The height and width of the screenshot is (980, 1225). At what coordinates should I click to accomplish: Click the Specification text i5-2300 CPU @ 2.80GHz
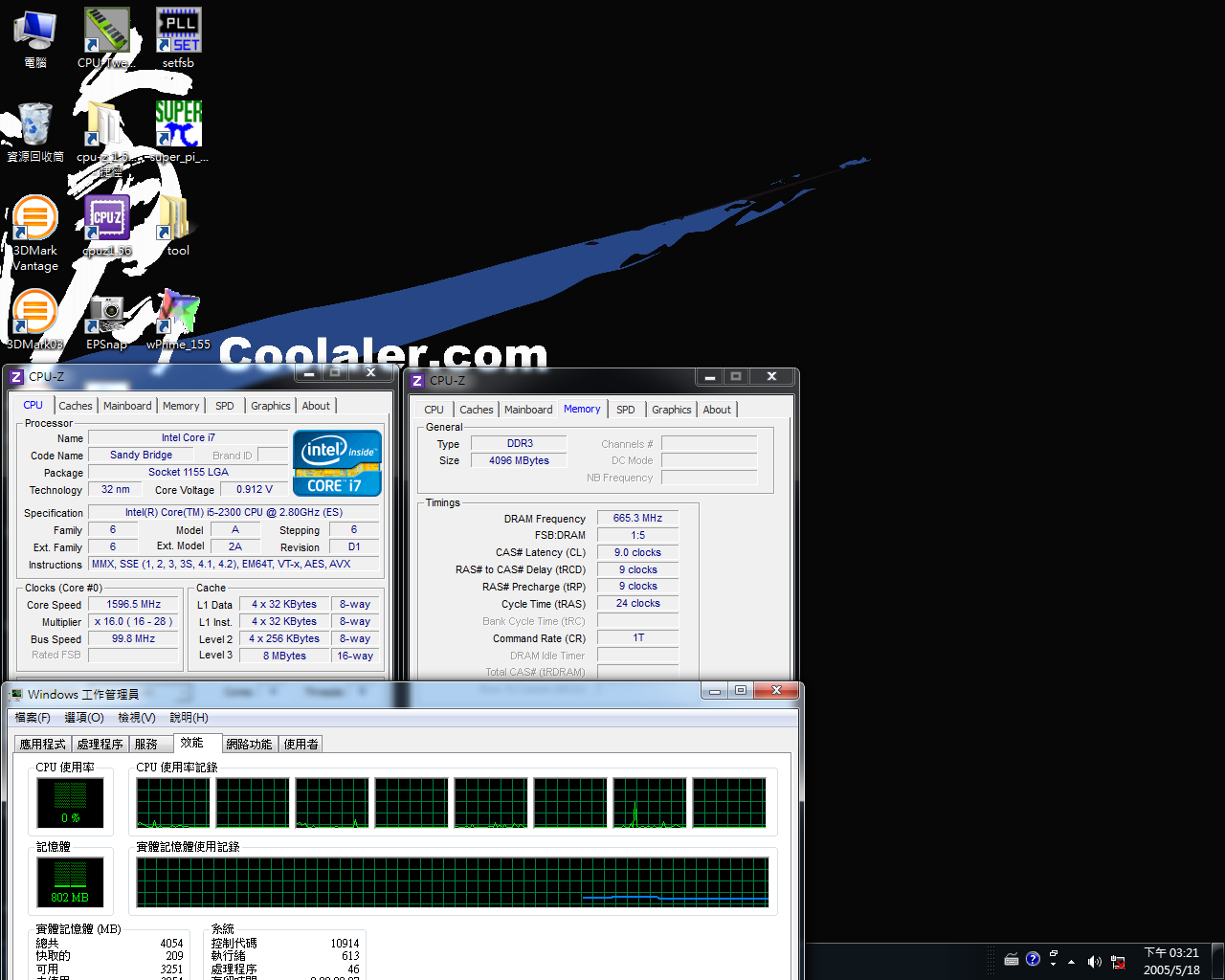click(234, 513)
